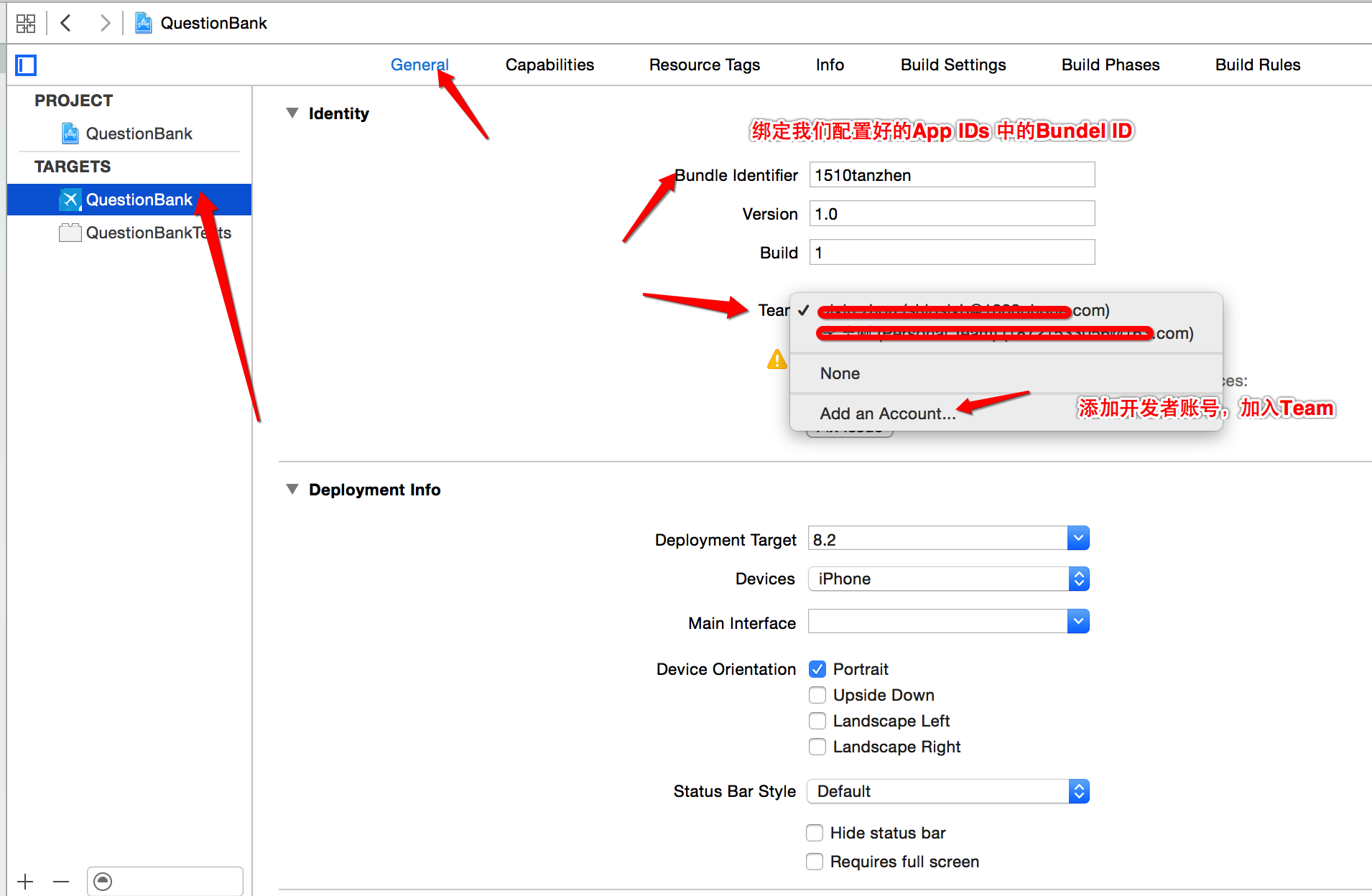The width and height of the screenshot is (1372, 896).
Task: Open the Main Interface dropdown
Action: click(x=1078, y=622)
